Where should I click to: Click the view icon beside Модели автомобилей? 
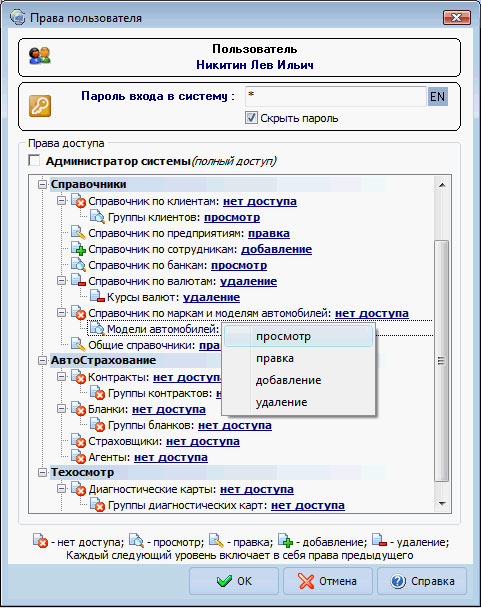pos(97,329)
